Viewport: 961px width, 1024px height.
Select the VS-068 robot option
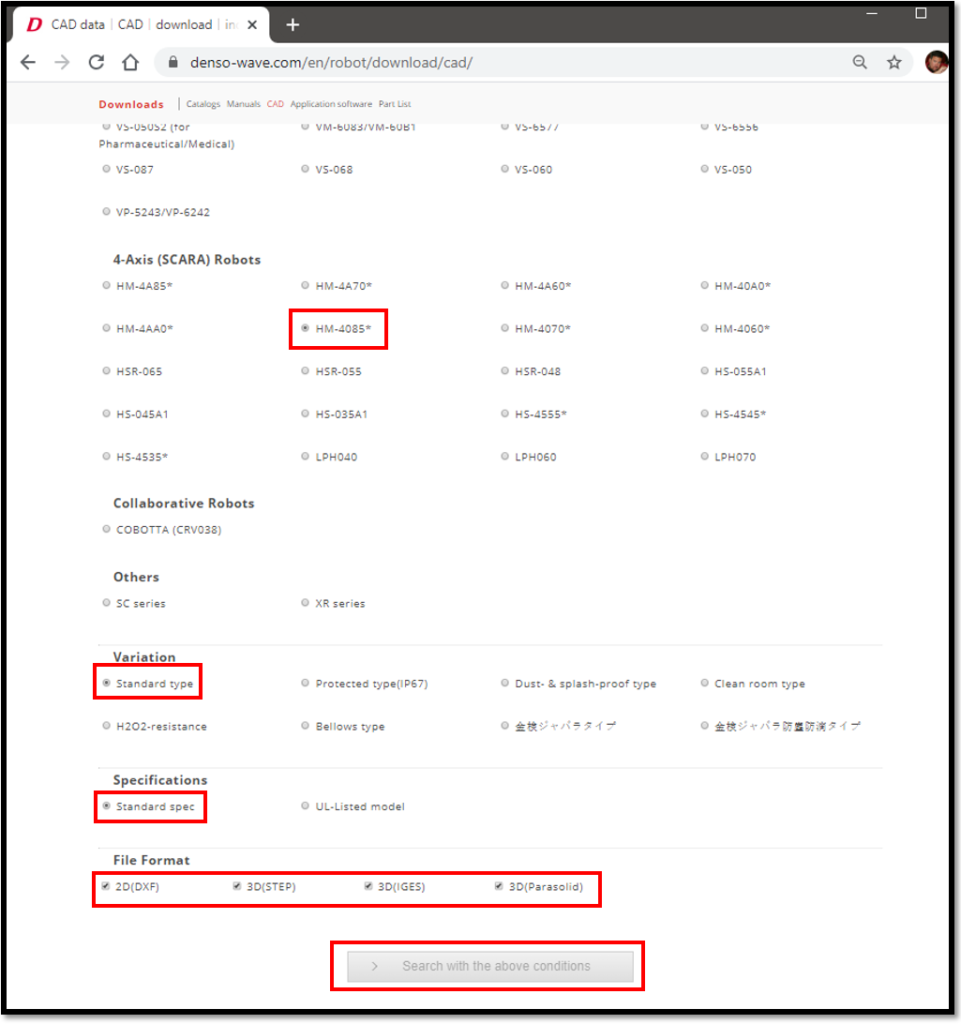(305, 169)
